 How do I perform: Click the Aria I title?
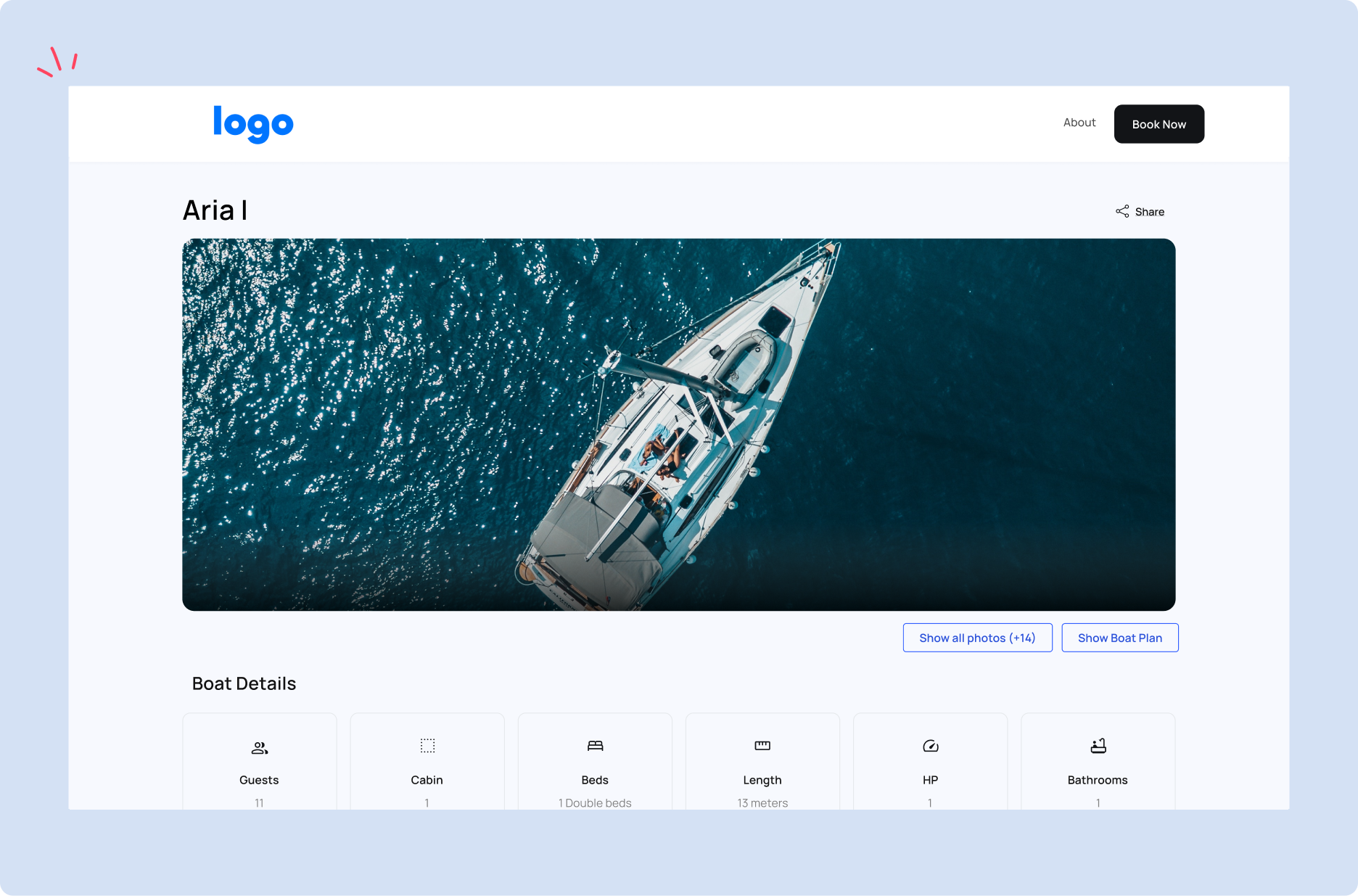[215, 210]
